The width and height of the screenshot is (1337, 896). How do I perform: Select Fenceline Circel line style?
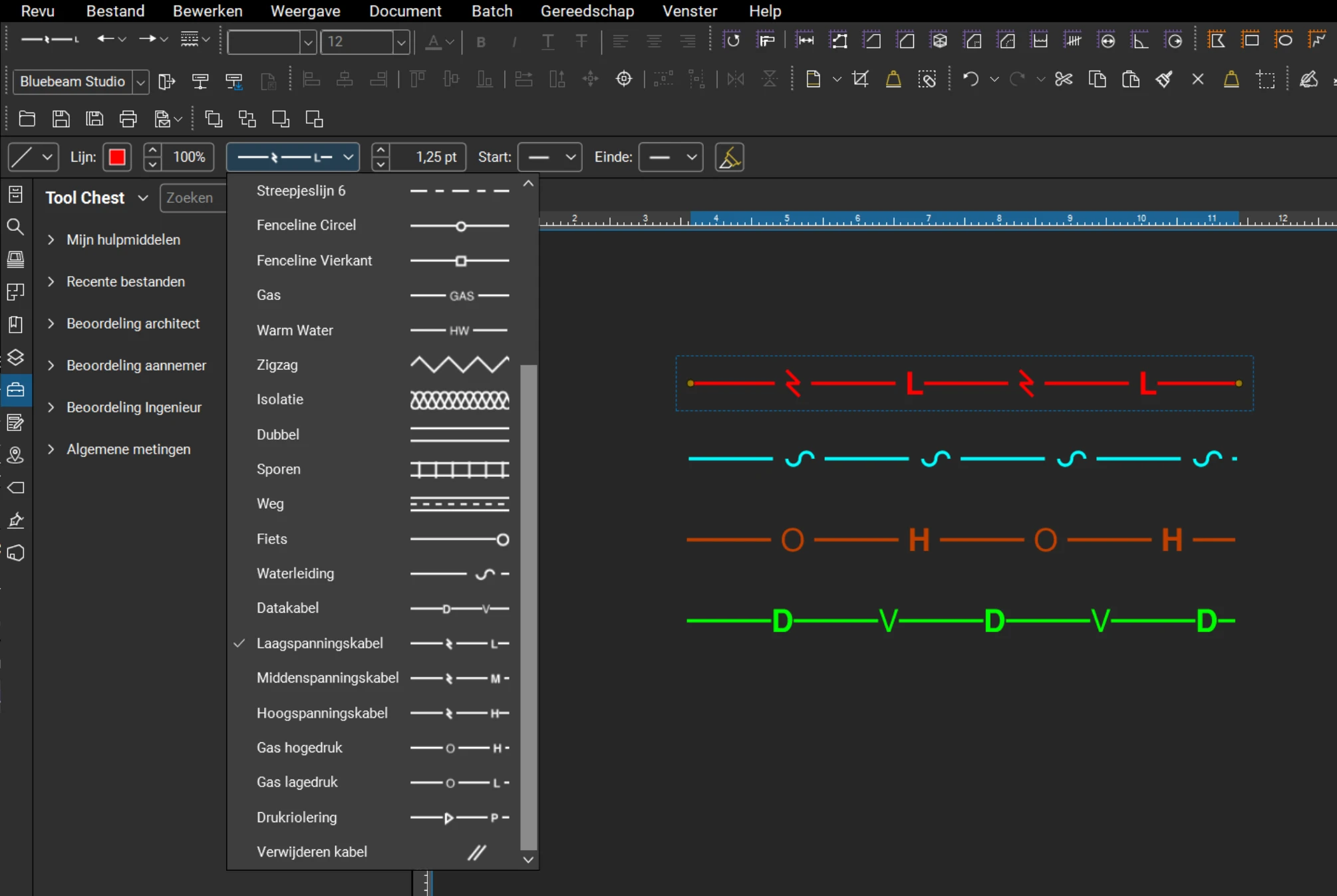pyautogui.click(x=373, y=225)
